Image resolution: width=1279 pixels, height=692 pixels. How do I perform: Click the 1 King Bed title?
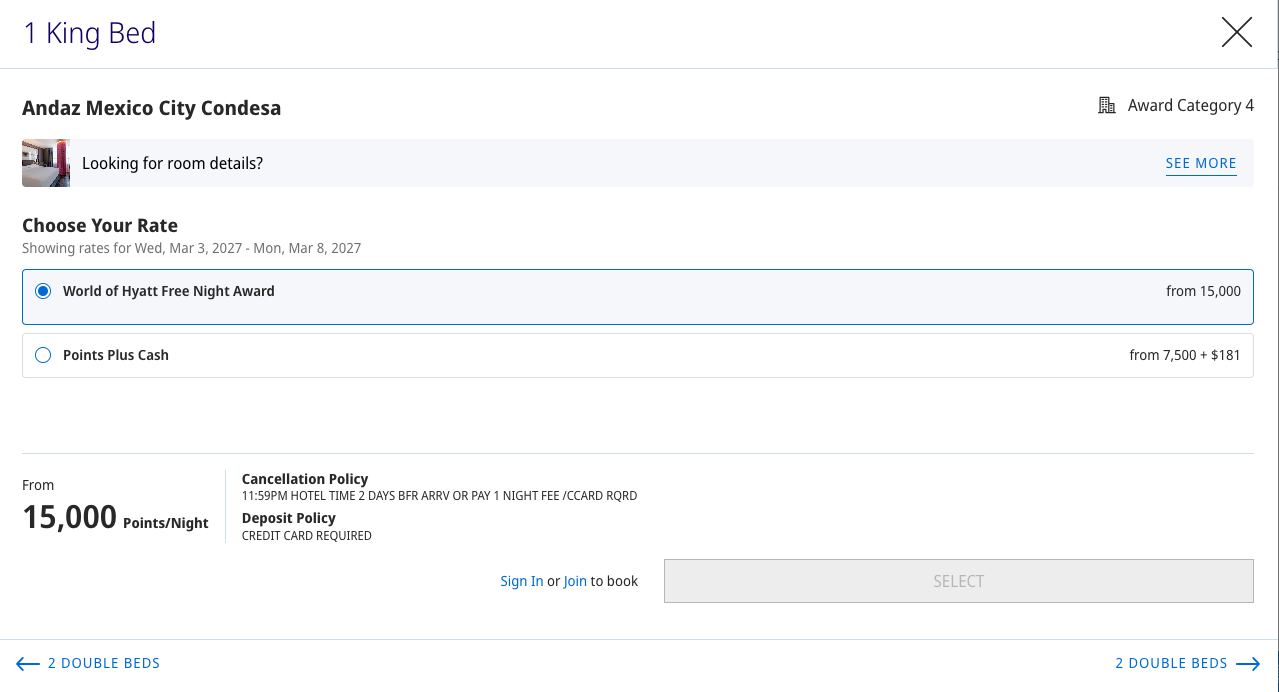90,33
